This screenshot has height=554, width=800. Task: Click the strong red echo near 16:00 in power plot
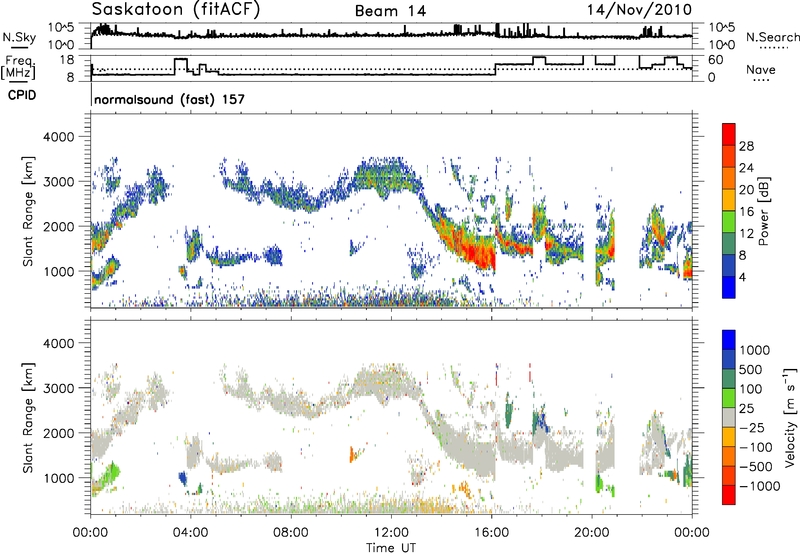pyautogui.click(x=481, y=255)
